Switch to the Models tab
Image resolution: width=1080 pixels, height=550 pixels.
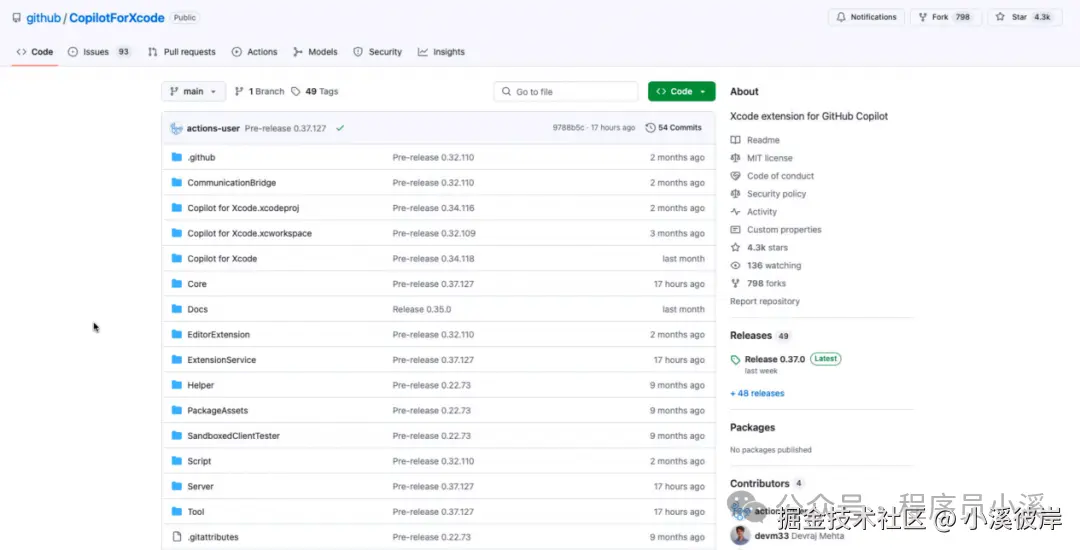pyautogui.click(x=315, y=52)
